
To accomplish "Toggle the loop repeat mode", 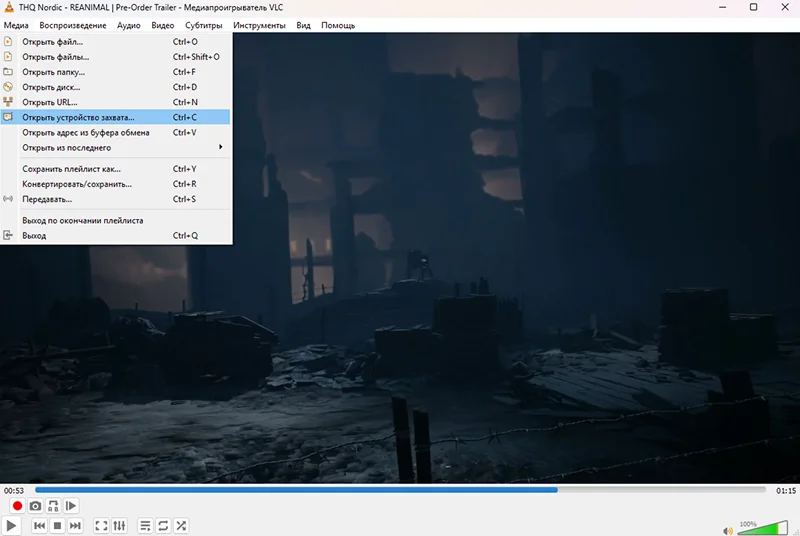I will 163,525.
